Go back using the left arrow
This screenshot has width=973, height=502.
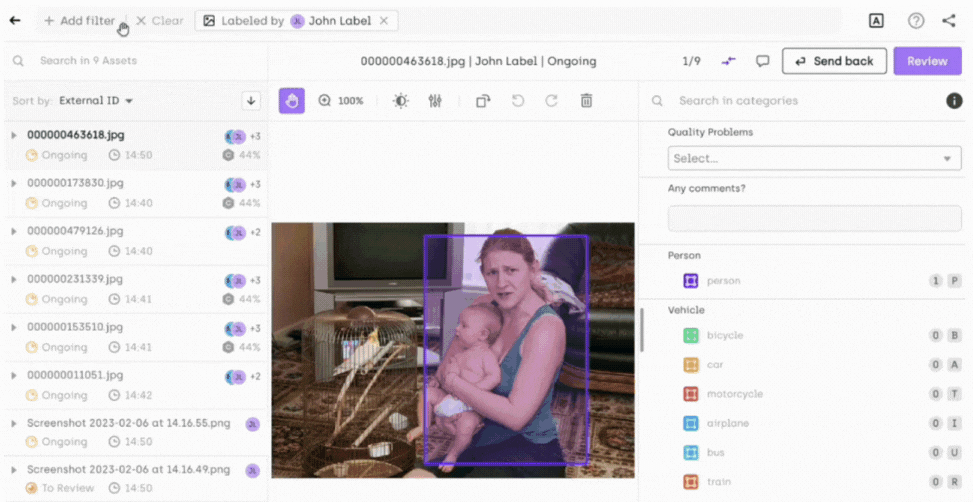pyautogui.click(x=15, y=20)
